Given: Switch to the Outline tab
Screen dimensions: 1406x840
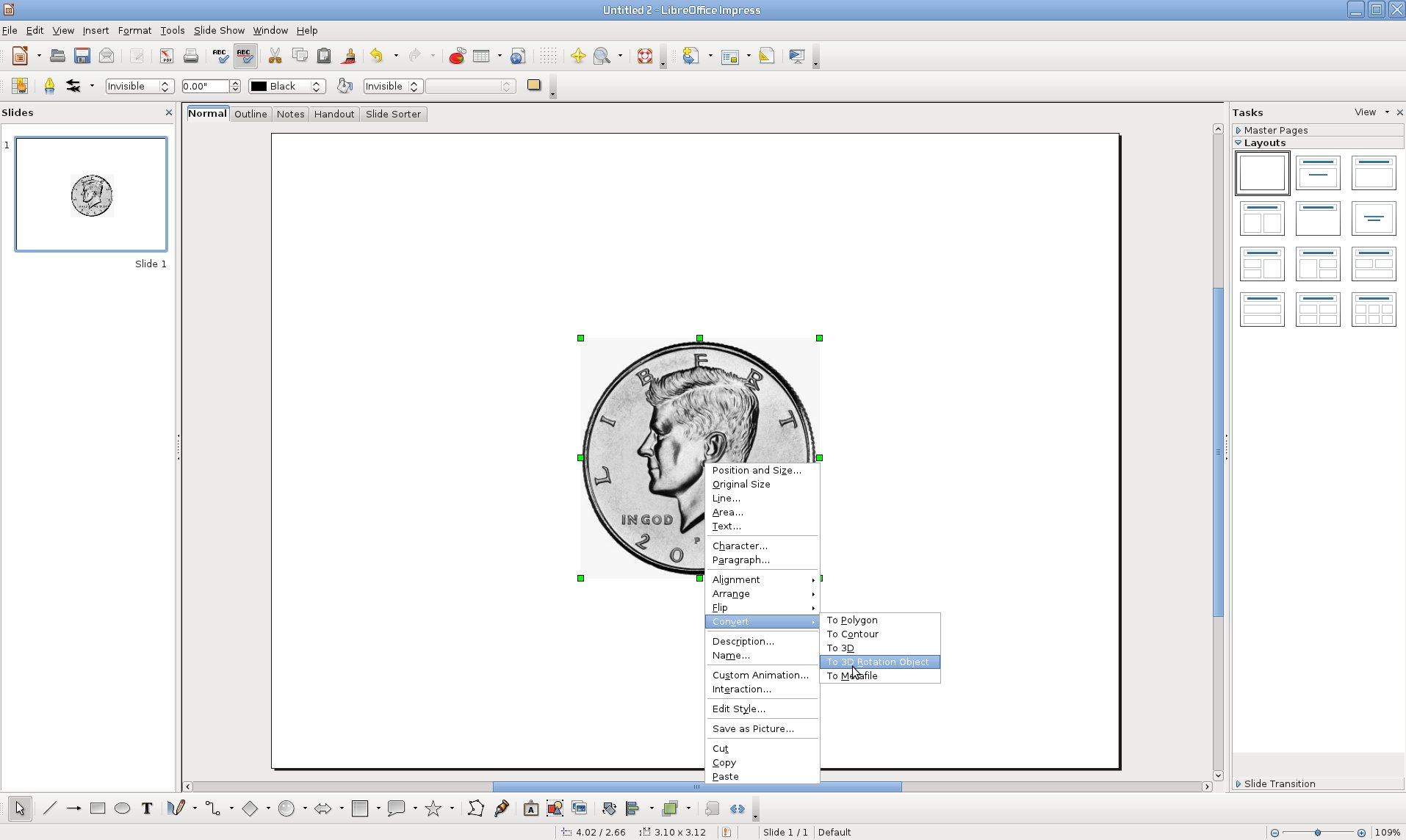Looking at the screenshot, I should 250,114.
